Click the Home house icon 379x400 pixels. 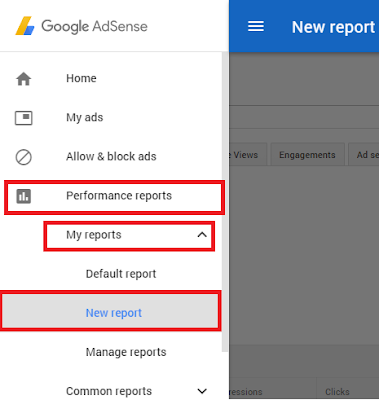[x=24, y=79]
